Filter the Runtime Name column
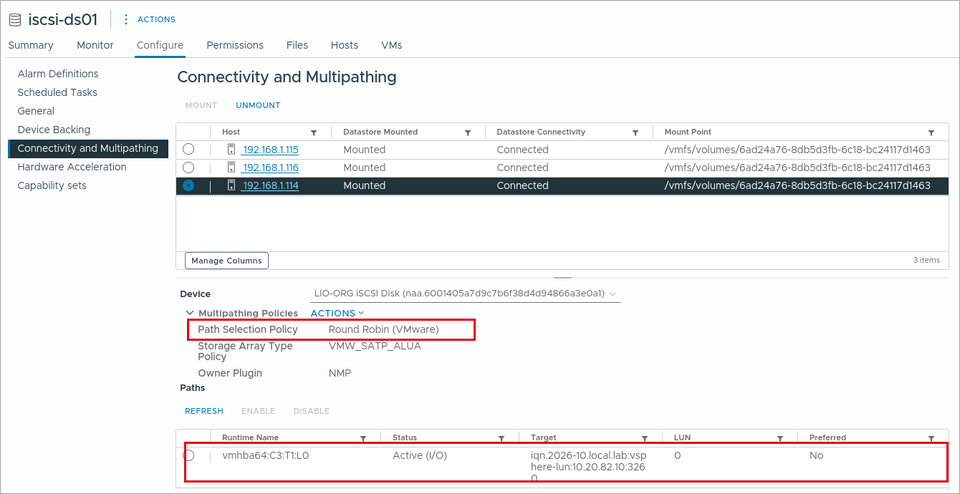 pos(363,438)
